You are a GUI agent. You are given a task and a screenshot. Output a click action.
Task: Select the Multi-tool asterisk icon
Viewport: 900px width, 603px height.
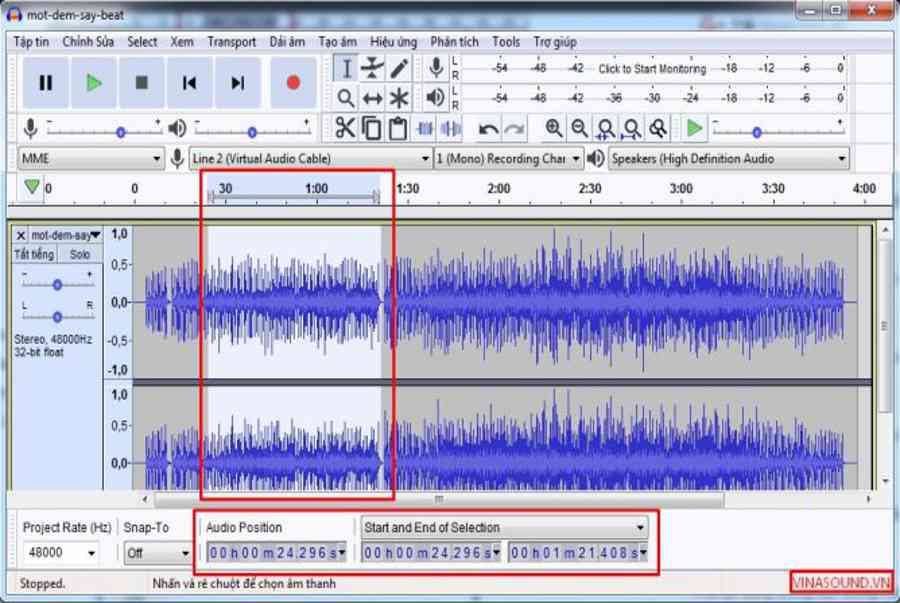point(399,98)
